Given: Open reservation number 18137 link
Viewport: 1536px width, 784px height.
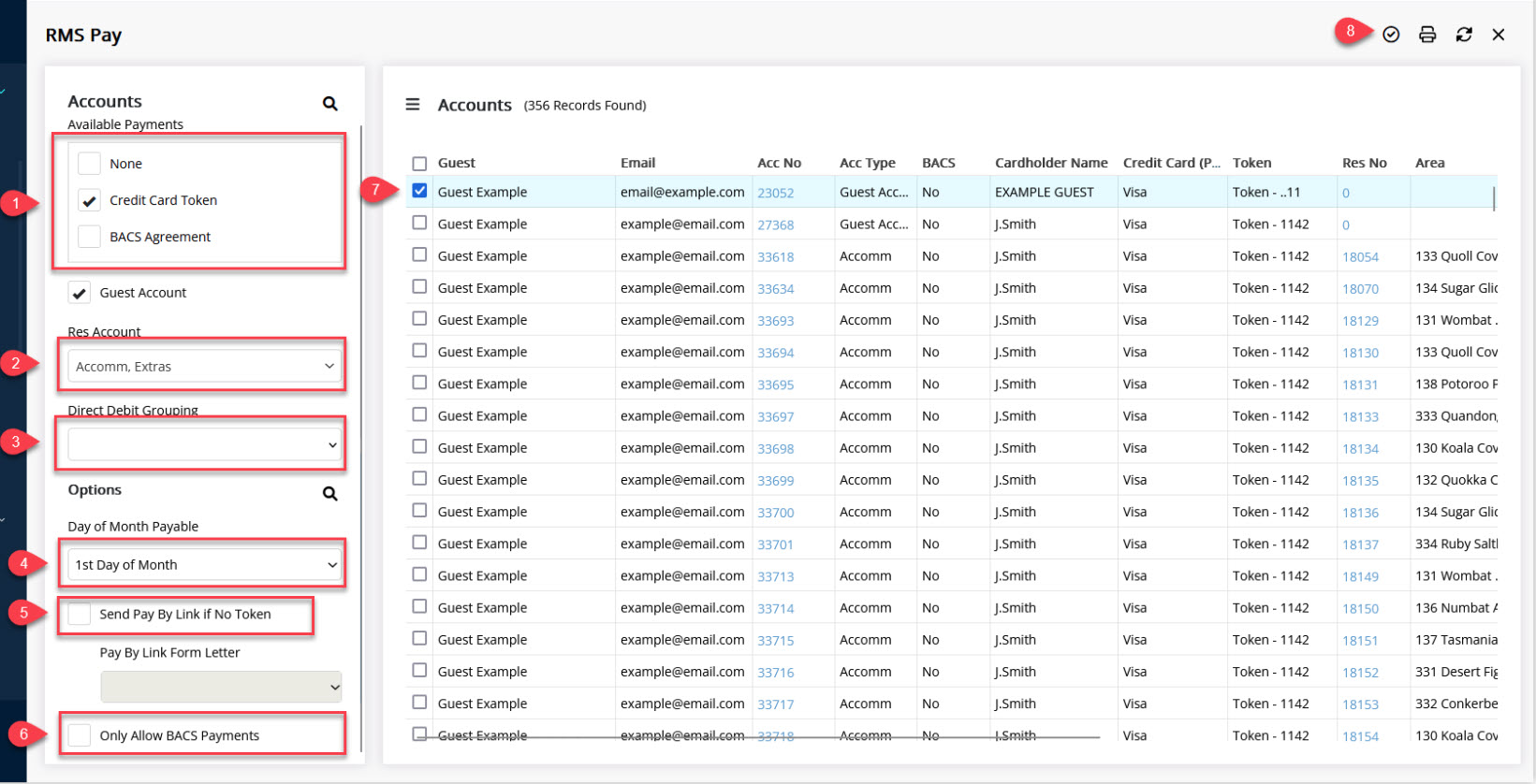Looking at the screenshot, I should pyautogui.click(x=1360, y=544).
